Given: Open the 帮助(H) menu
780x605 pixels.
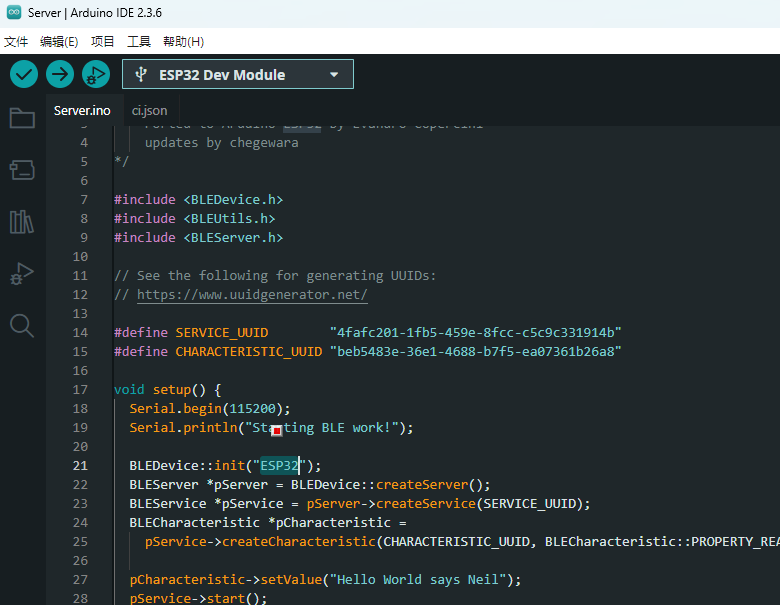Looking at the screenshot, I should pyautogui.click(x=183, y=42).
